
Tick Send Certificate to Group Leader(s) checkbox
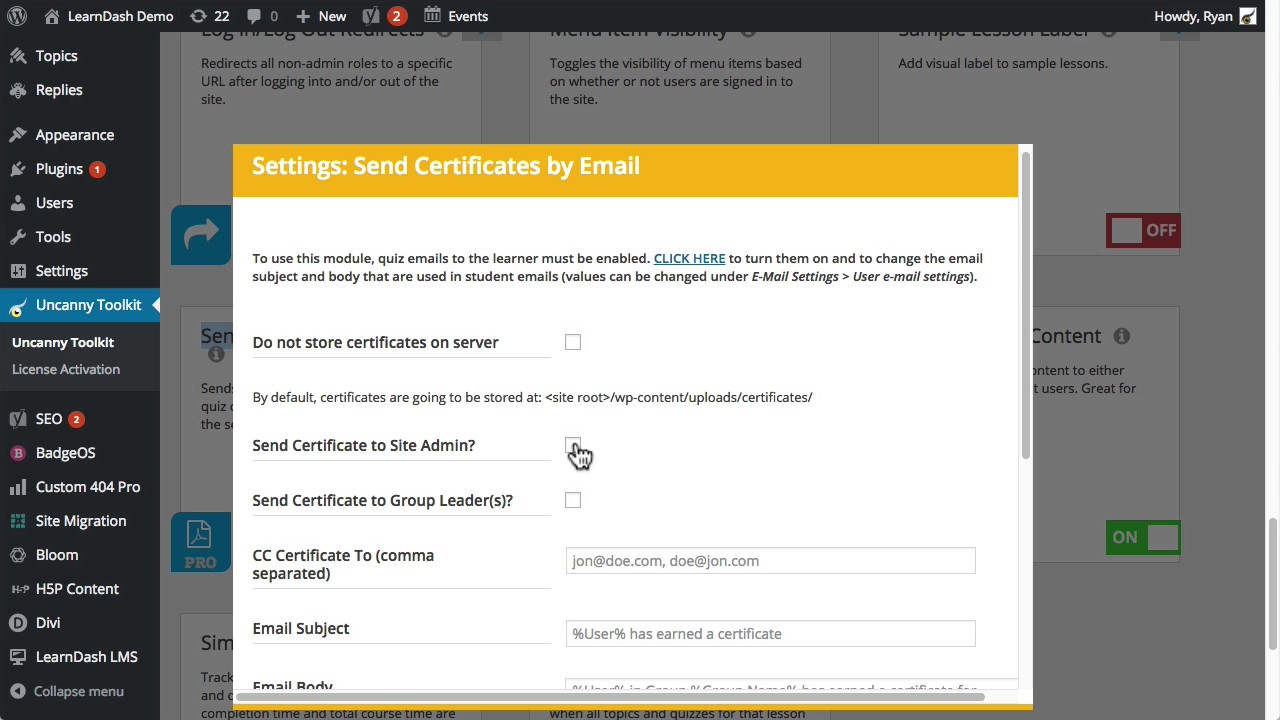[x=573, y=500]
